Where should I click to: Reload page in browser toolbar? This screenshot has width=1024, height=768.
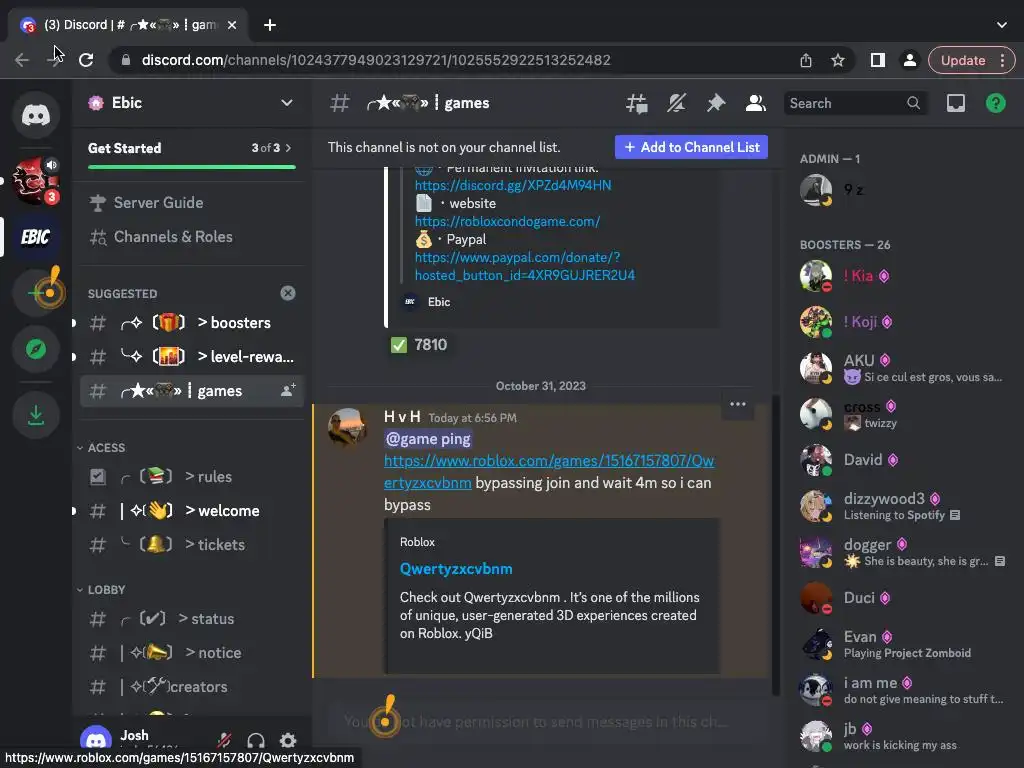click(86, 60)
